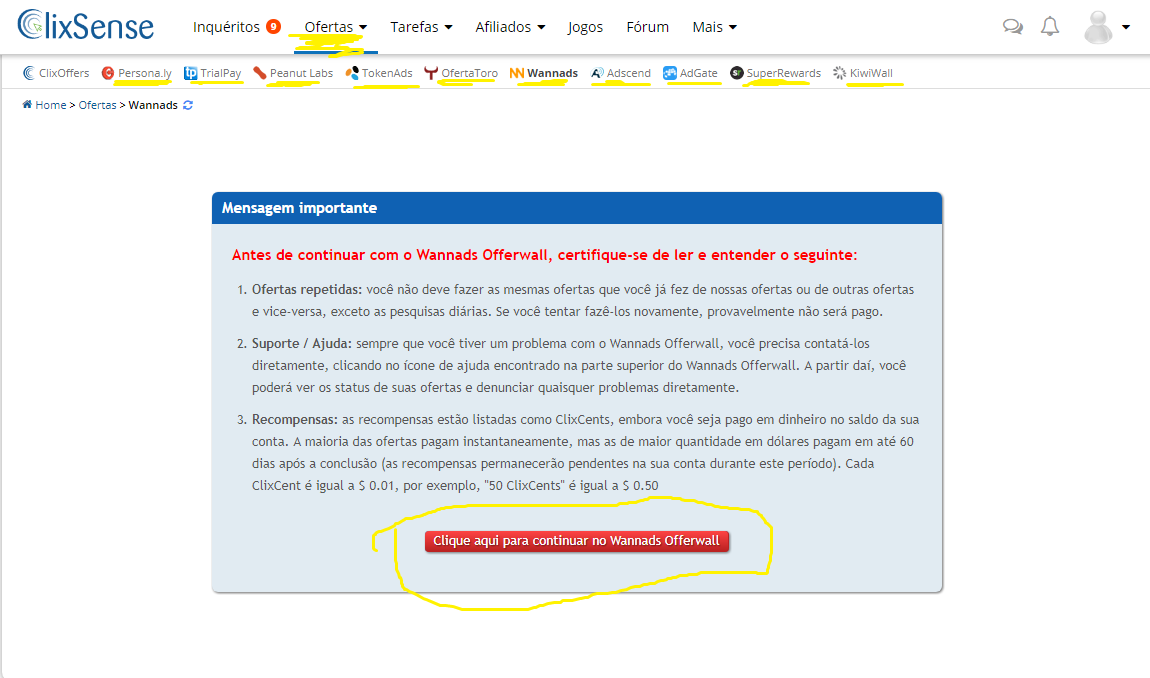Click the user avatar icon
Viewport: 1150px width, 678px height.
tap(1098, 27)
